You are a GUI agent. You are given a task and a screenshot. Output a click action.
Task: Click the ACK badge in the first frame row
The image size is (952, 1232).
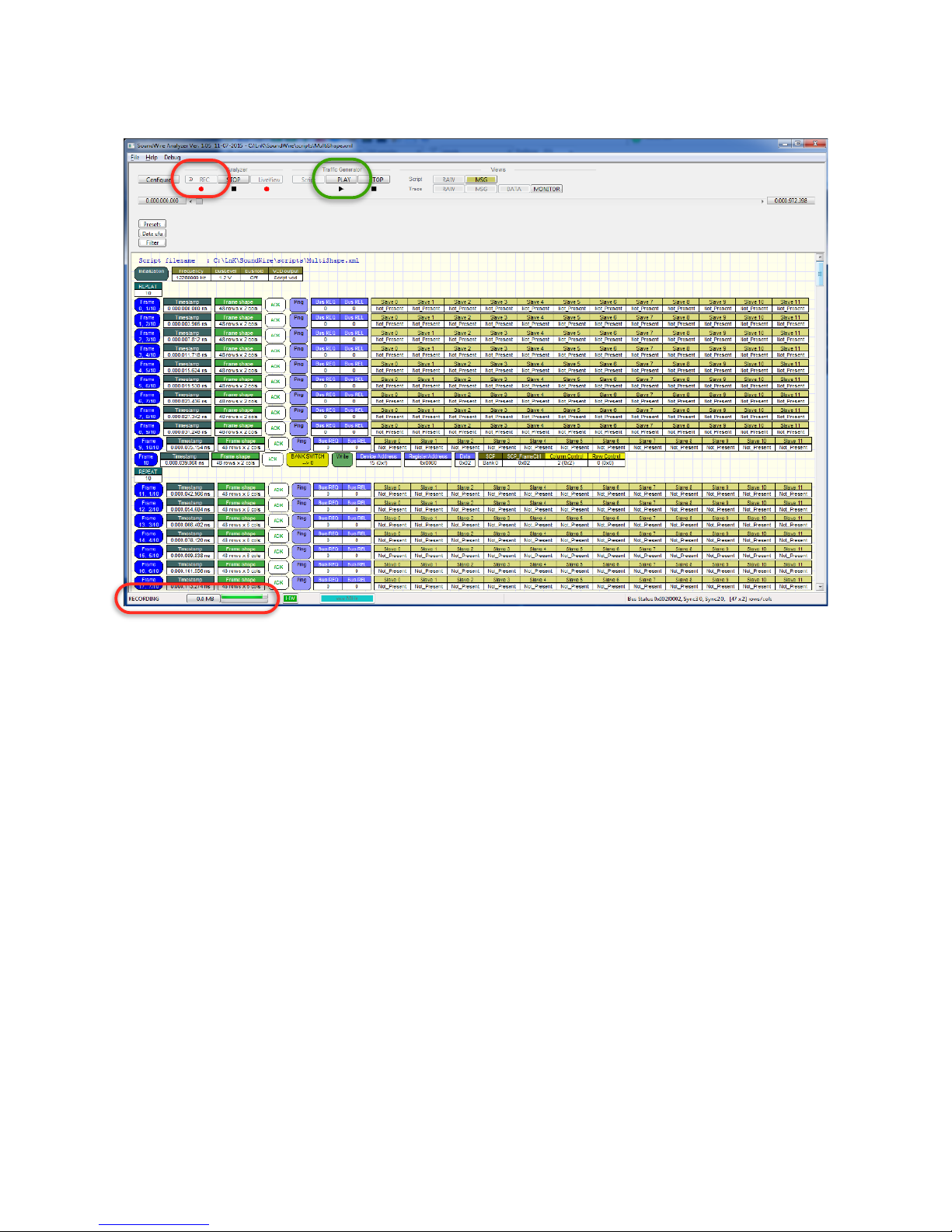[x=275, y=305]
